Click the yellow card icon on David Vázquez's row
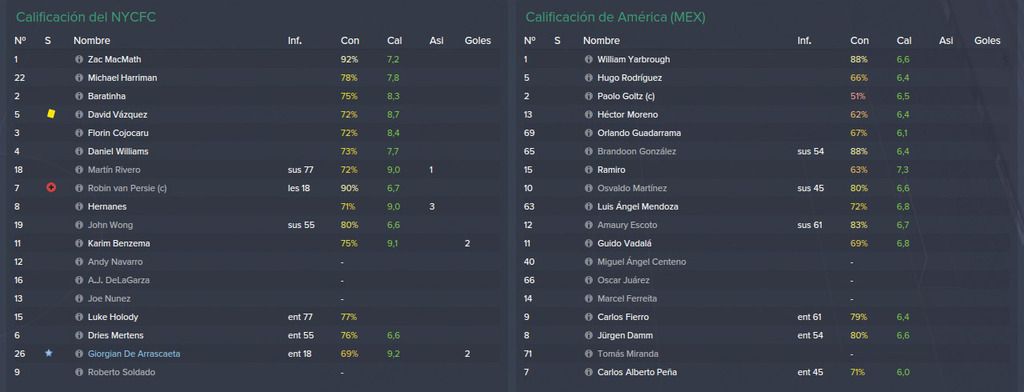Image resolution: width=1024 pixels, height=392 pixels. point(51,114)
